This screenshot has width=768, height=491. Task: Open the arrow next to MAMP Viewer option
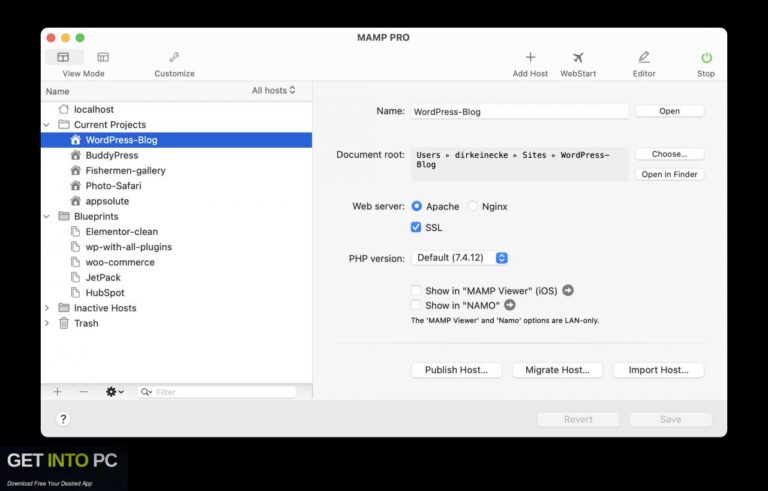(x=568, y=290)
